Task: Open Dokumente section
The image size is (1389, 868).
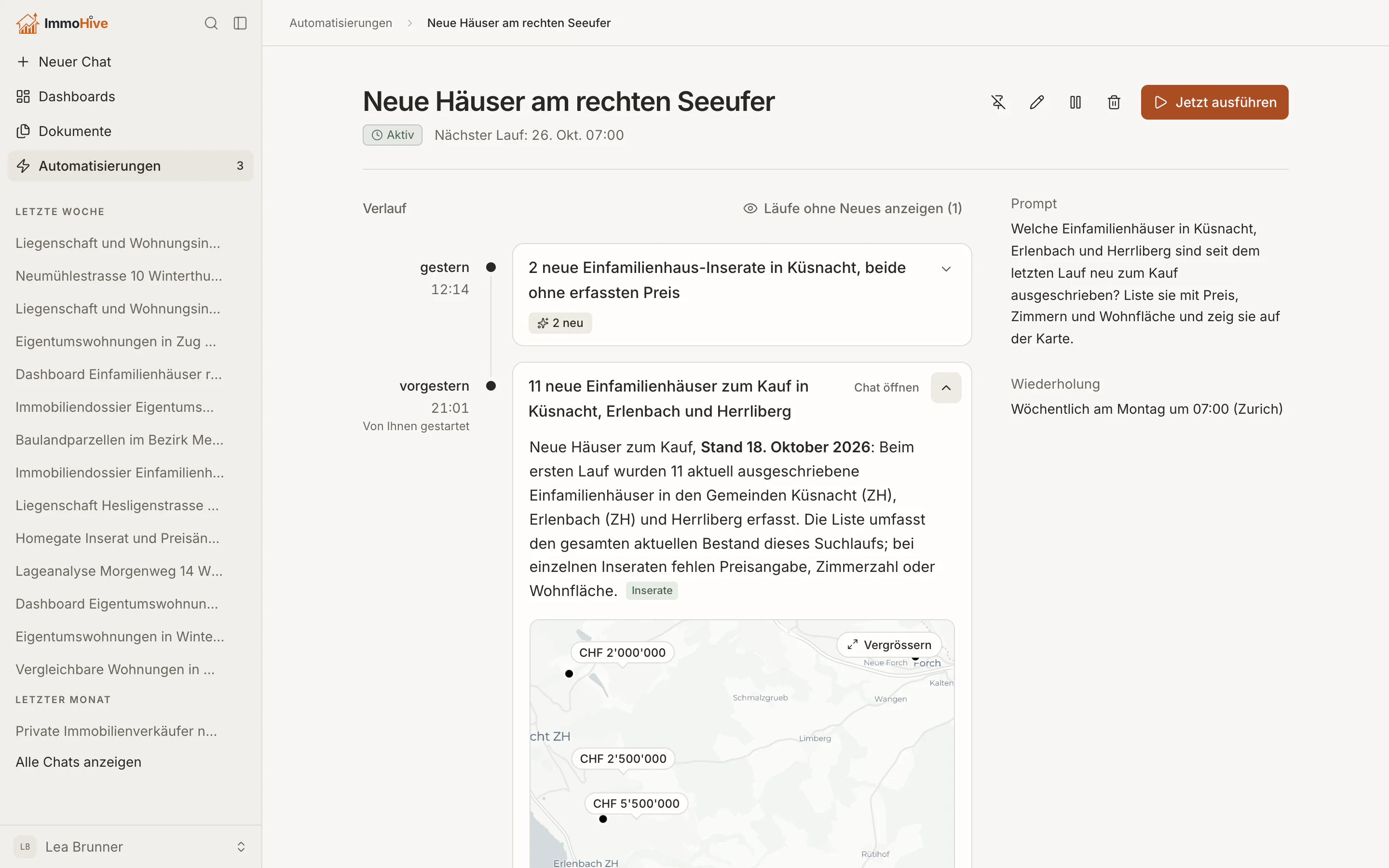Action: pos(130,131)
